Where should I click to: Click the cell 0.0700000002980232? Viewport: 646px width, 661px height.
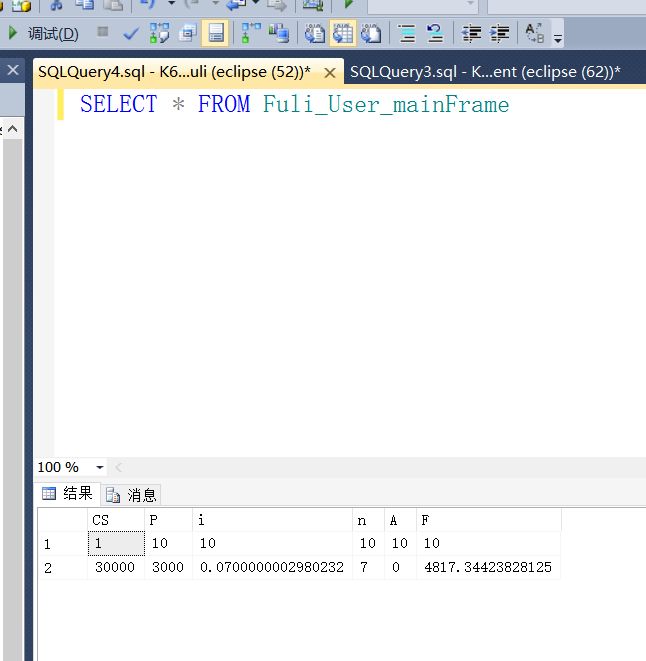click(272, 567)
